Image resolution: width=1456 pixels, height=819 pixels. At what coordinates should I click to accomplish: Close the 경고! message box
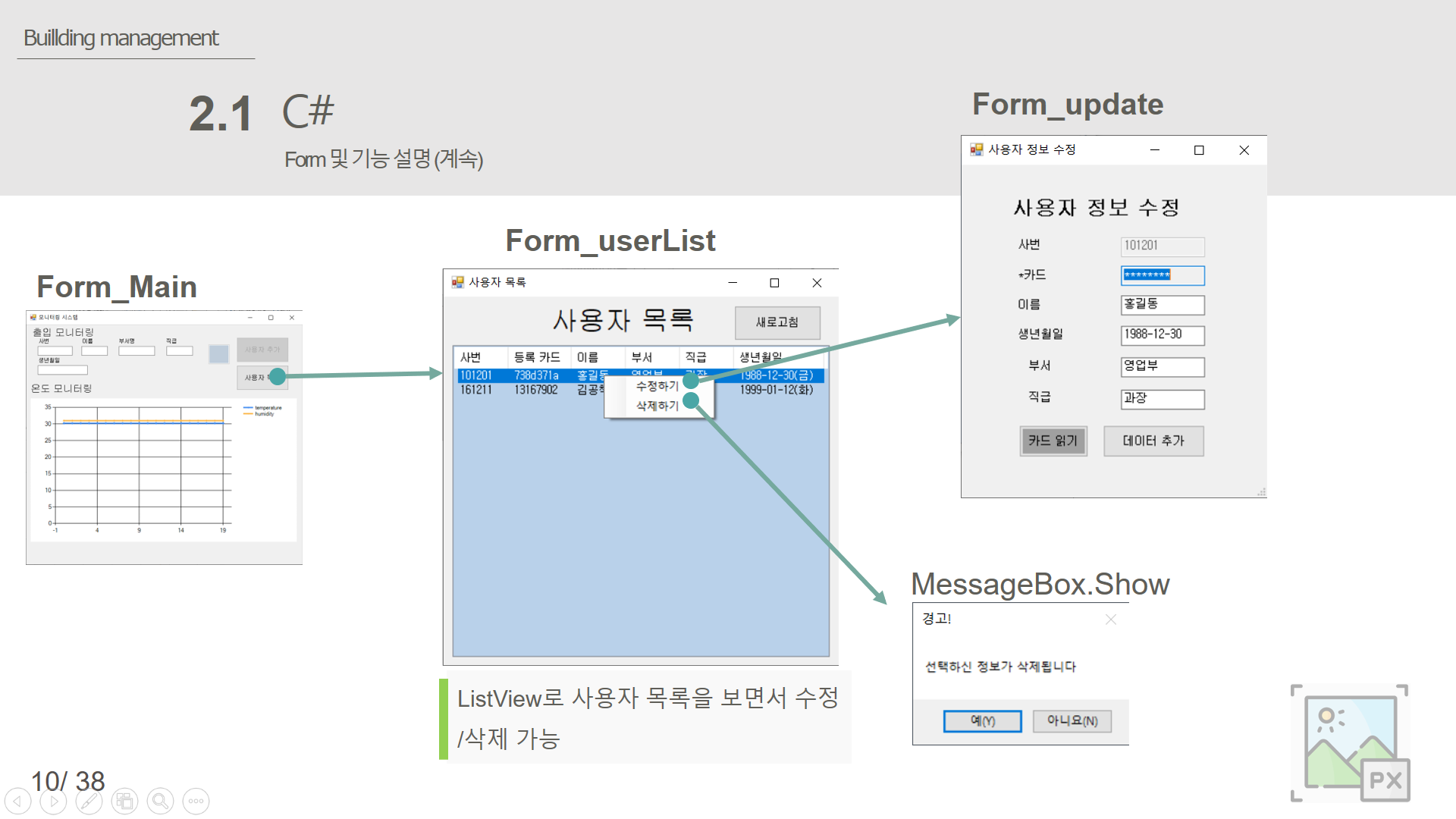tap(1111, 620)
